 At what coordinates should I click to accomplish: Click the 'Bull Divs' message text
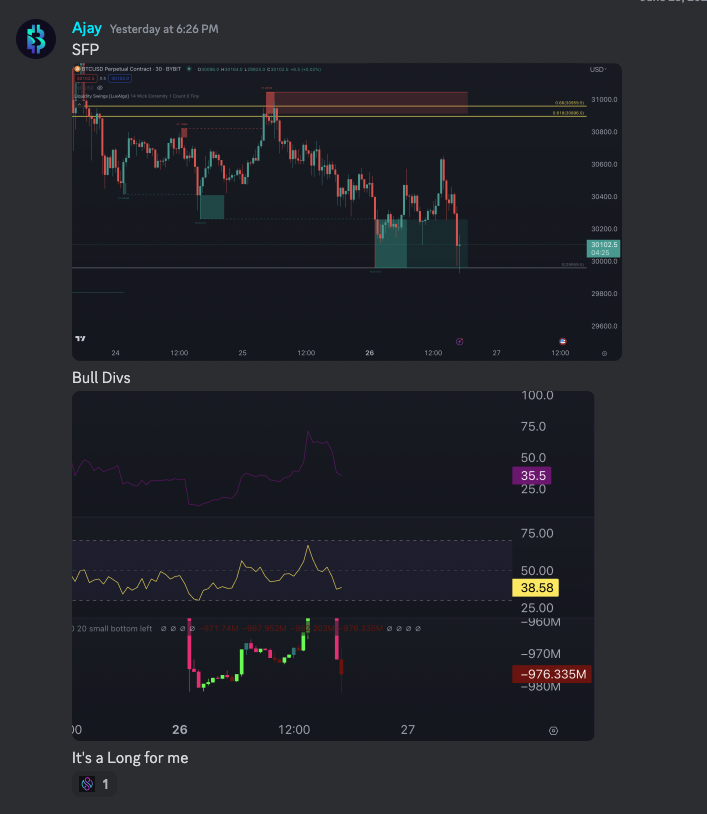pos(101,377)
